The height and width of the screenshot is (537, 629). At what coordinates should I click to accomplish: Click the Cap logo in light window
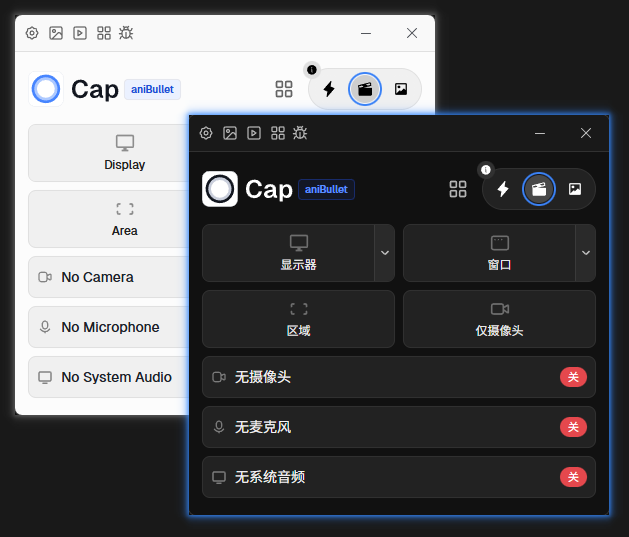tap(46, 89)
